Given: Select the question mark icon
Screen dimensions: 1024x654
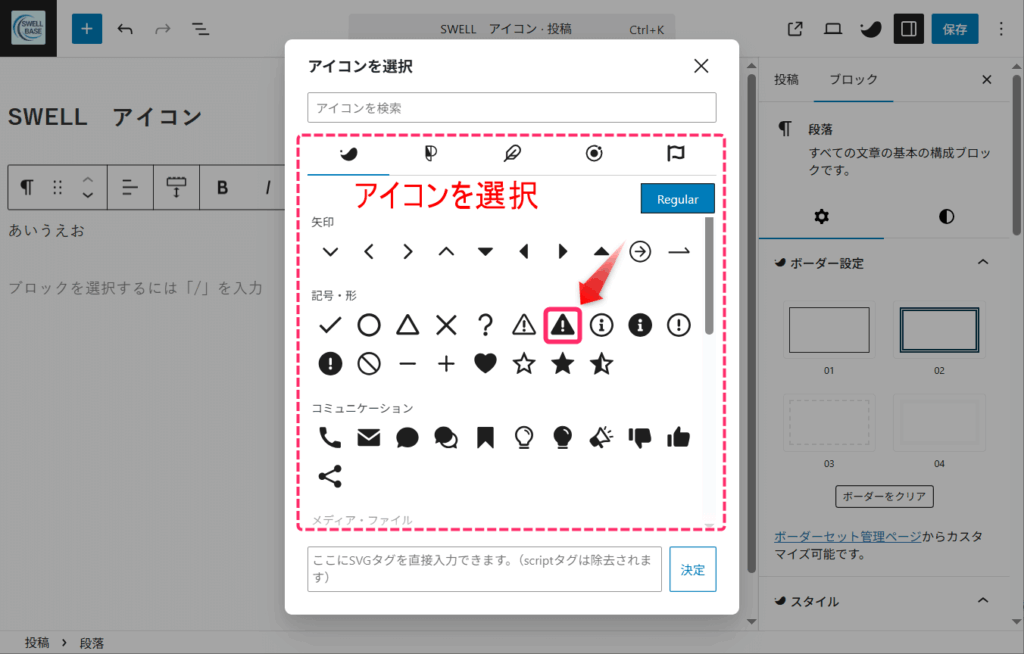Looking at the screenshot, I should tap(485, 325).
